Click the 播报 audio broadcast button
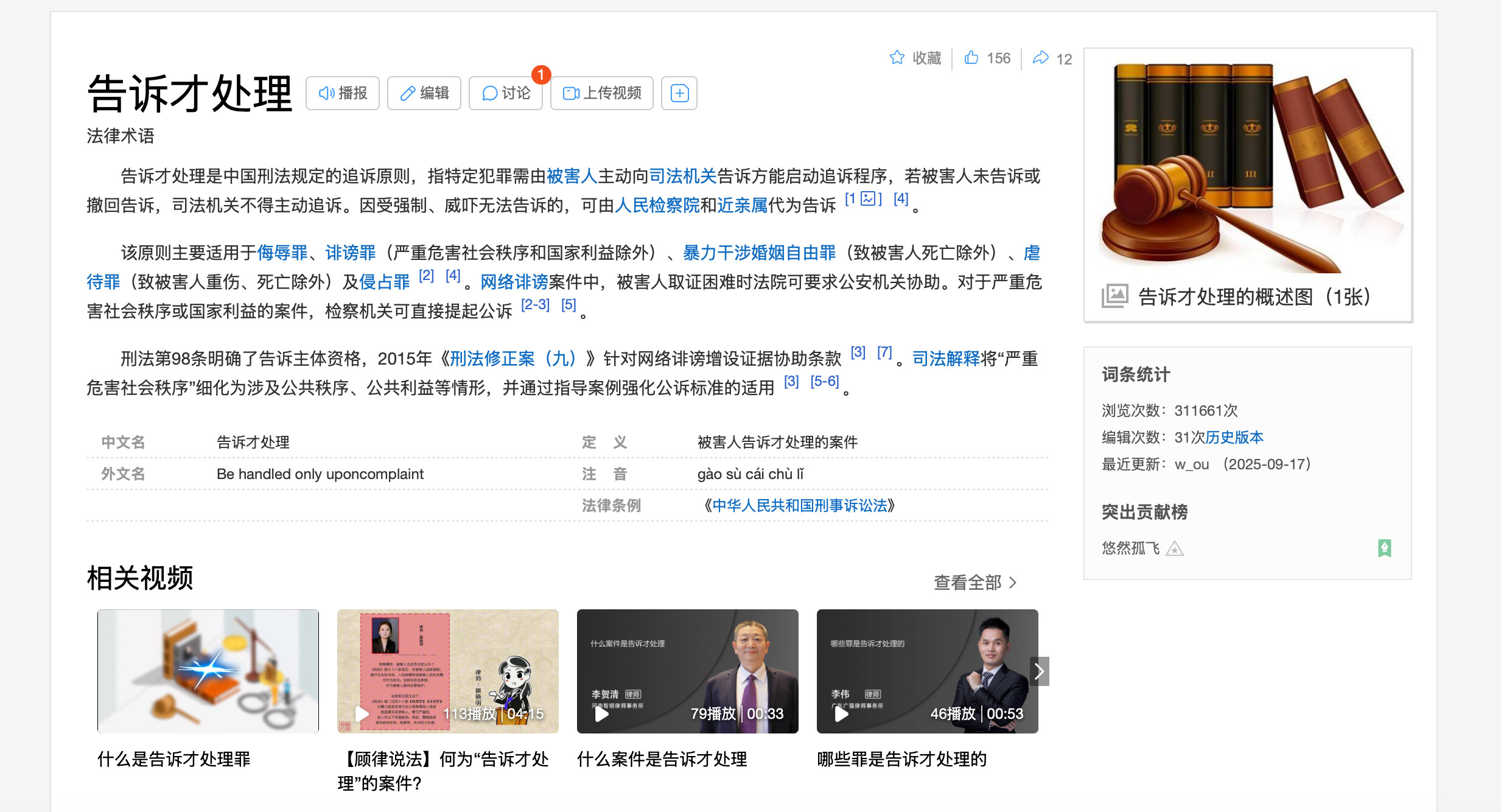The width and height of the screenshot is (1501, 812). click(343, 93)
